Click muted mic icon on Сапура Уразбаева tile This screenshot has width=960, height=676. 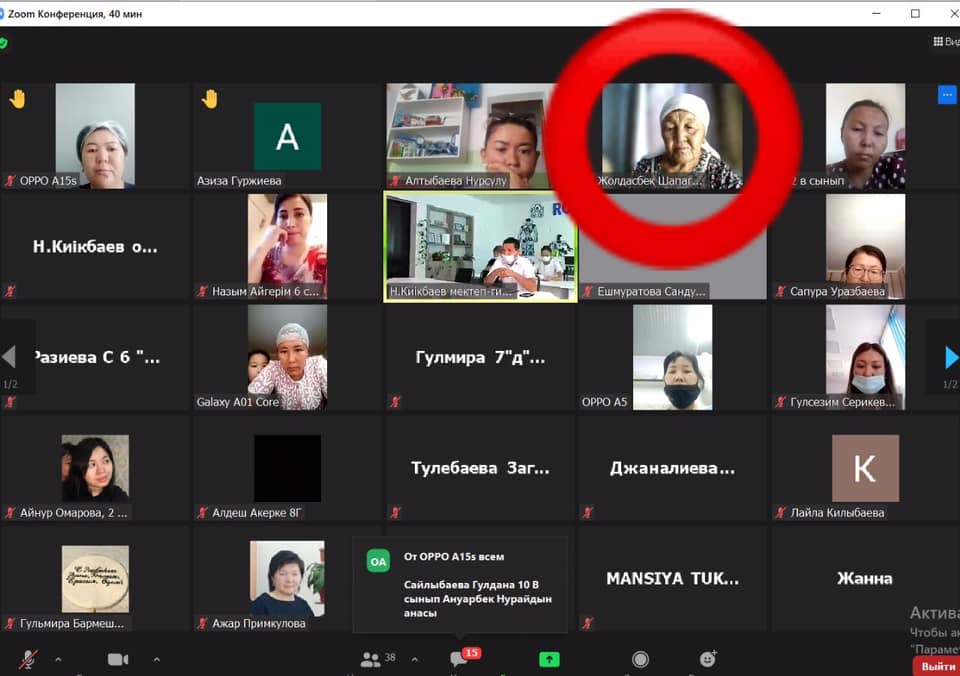point(780,291)
